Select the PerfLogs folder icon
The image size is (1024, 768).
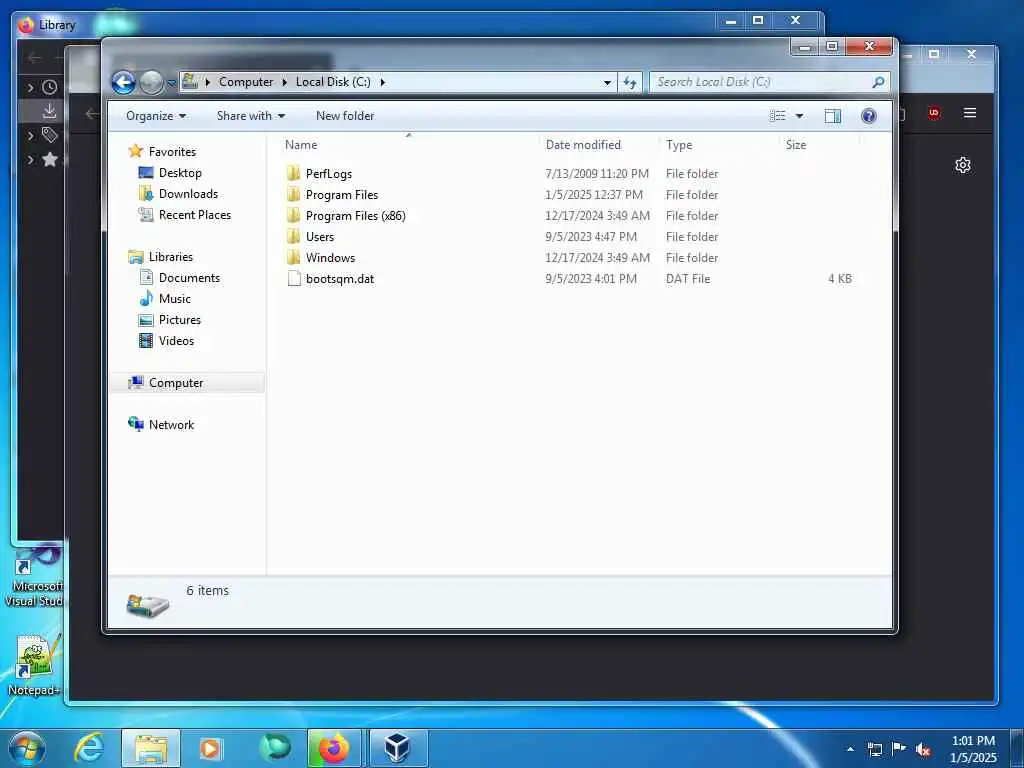point(294,174)
